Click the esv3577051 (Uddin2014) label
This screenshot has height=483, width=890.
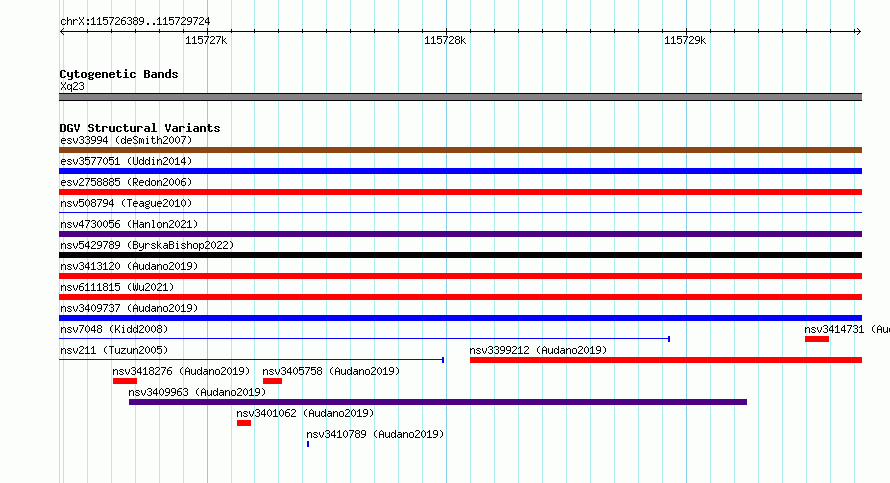point(126,161)
